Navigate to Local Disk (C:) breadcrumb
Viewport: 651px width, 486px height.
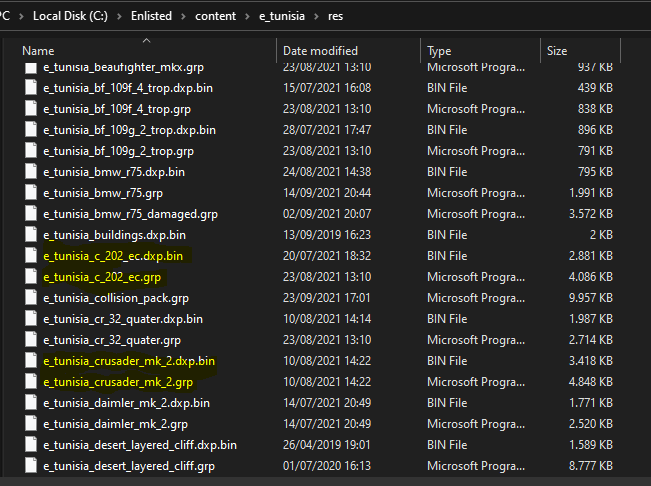click(70, 16)
